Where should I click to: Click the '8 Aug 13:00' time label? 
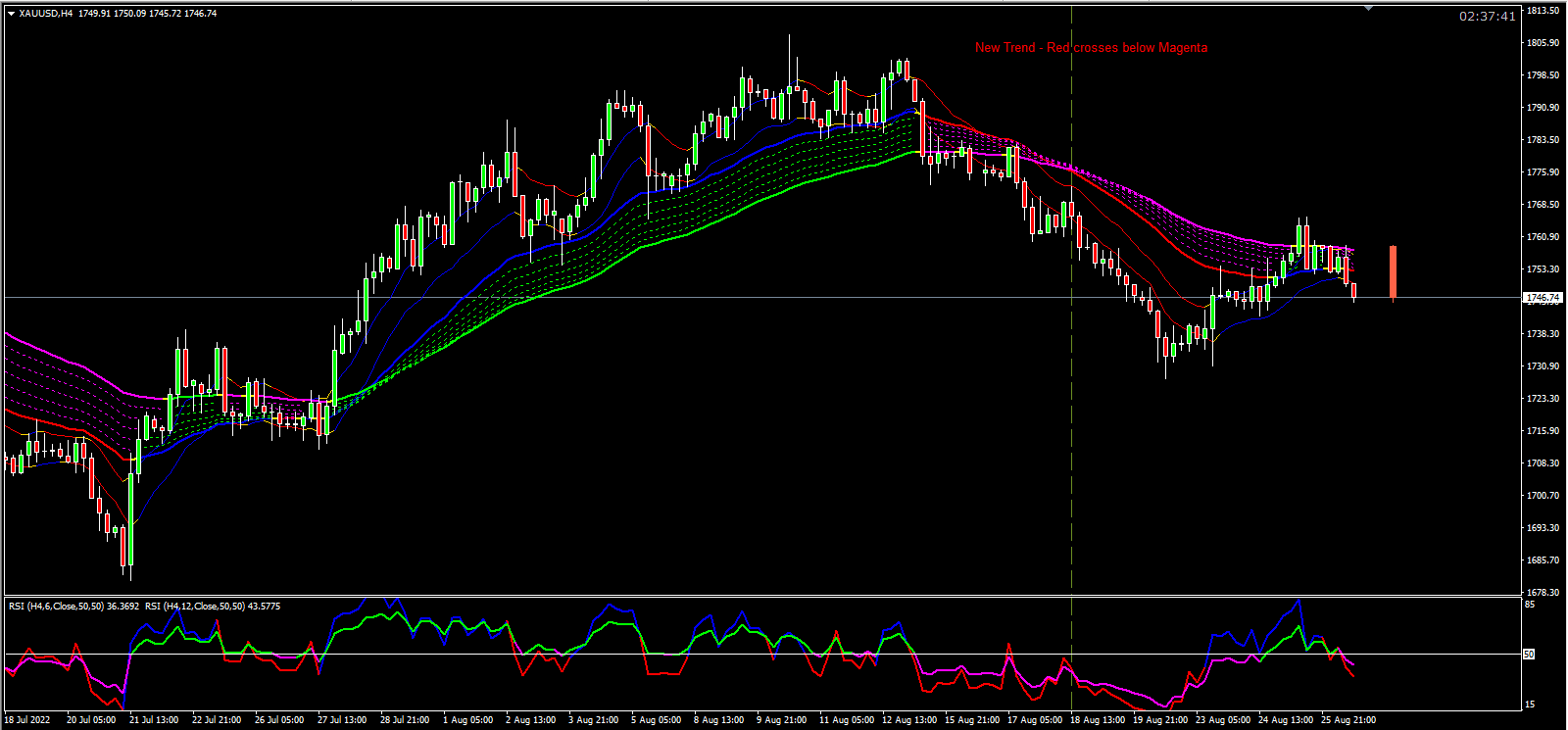point(719,720)
